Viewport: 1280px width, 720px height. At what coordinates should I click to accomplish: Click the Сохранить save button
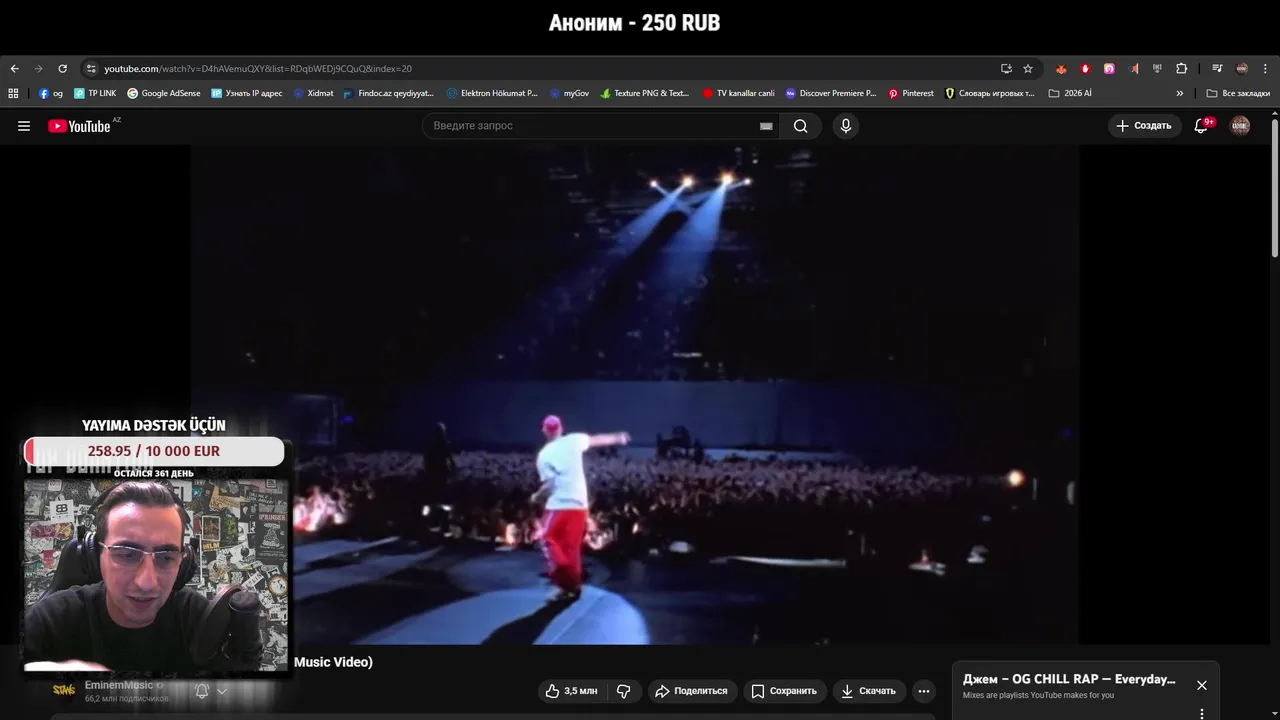(x=785, y=691)
